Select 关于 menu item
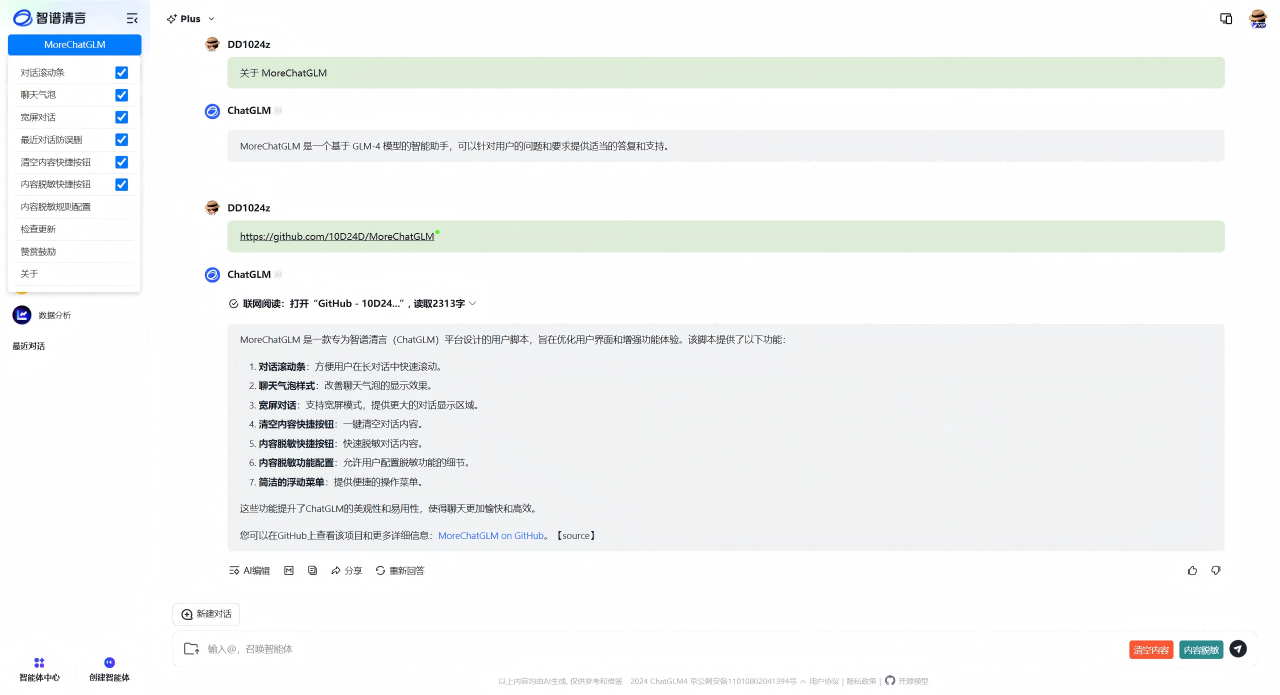The width and height of the screenshot is (1280, 695). (x=74, y=274)
